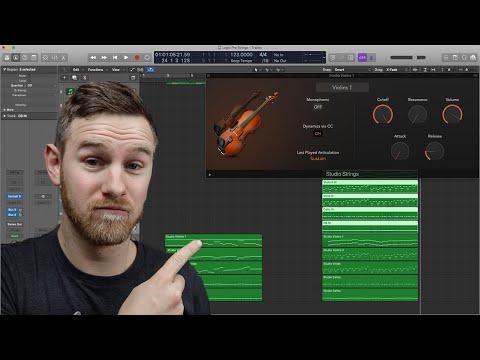Open the Edit menu in tracks area

click(x=77, y=69)
